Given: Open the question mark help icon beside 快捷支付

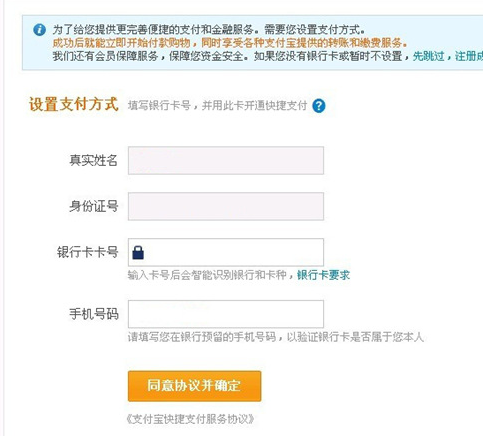Looking at the screenshot, I should click(319, 106).
